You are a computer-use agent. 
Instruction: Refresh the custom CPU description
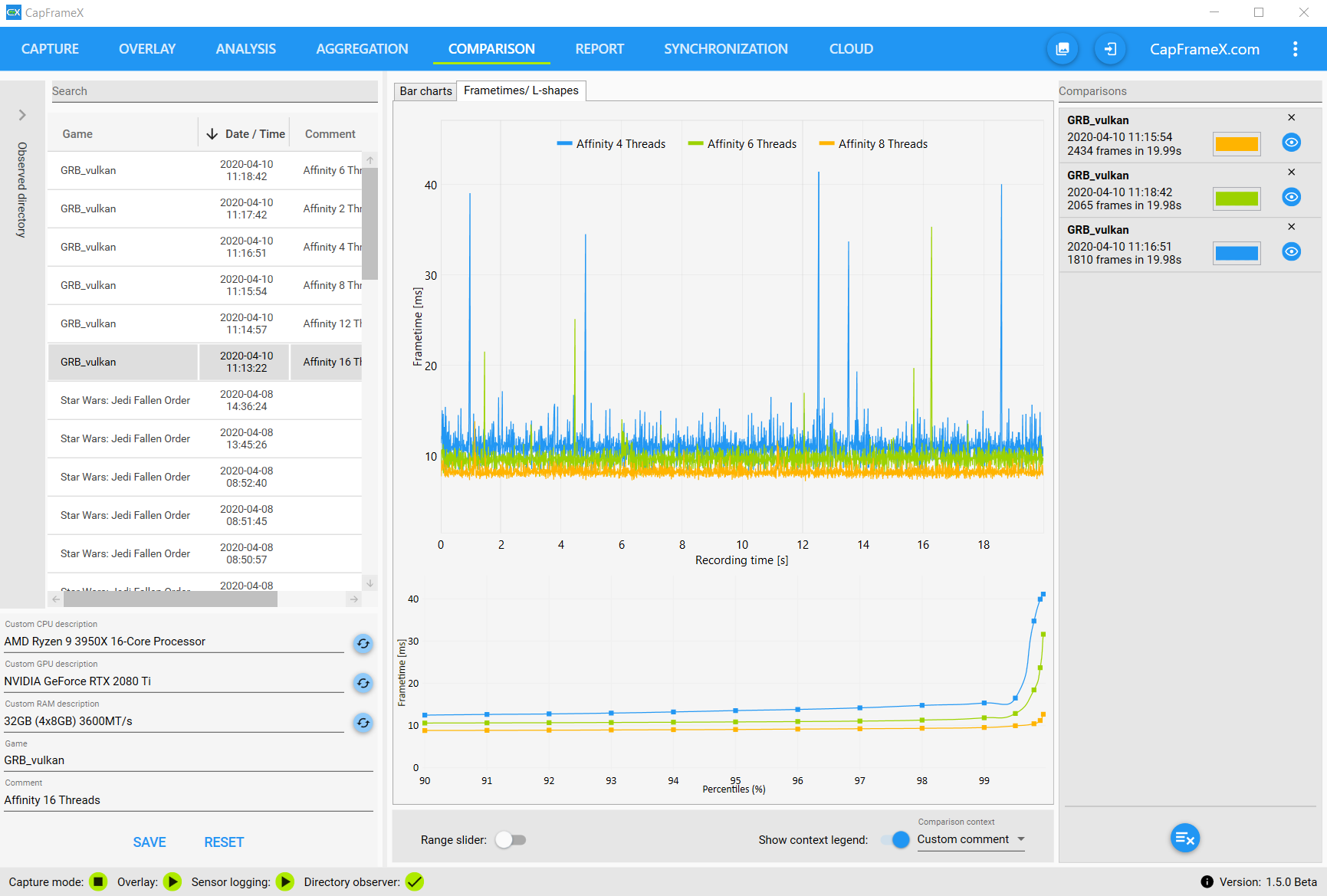(x=363, y=643)
